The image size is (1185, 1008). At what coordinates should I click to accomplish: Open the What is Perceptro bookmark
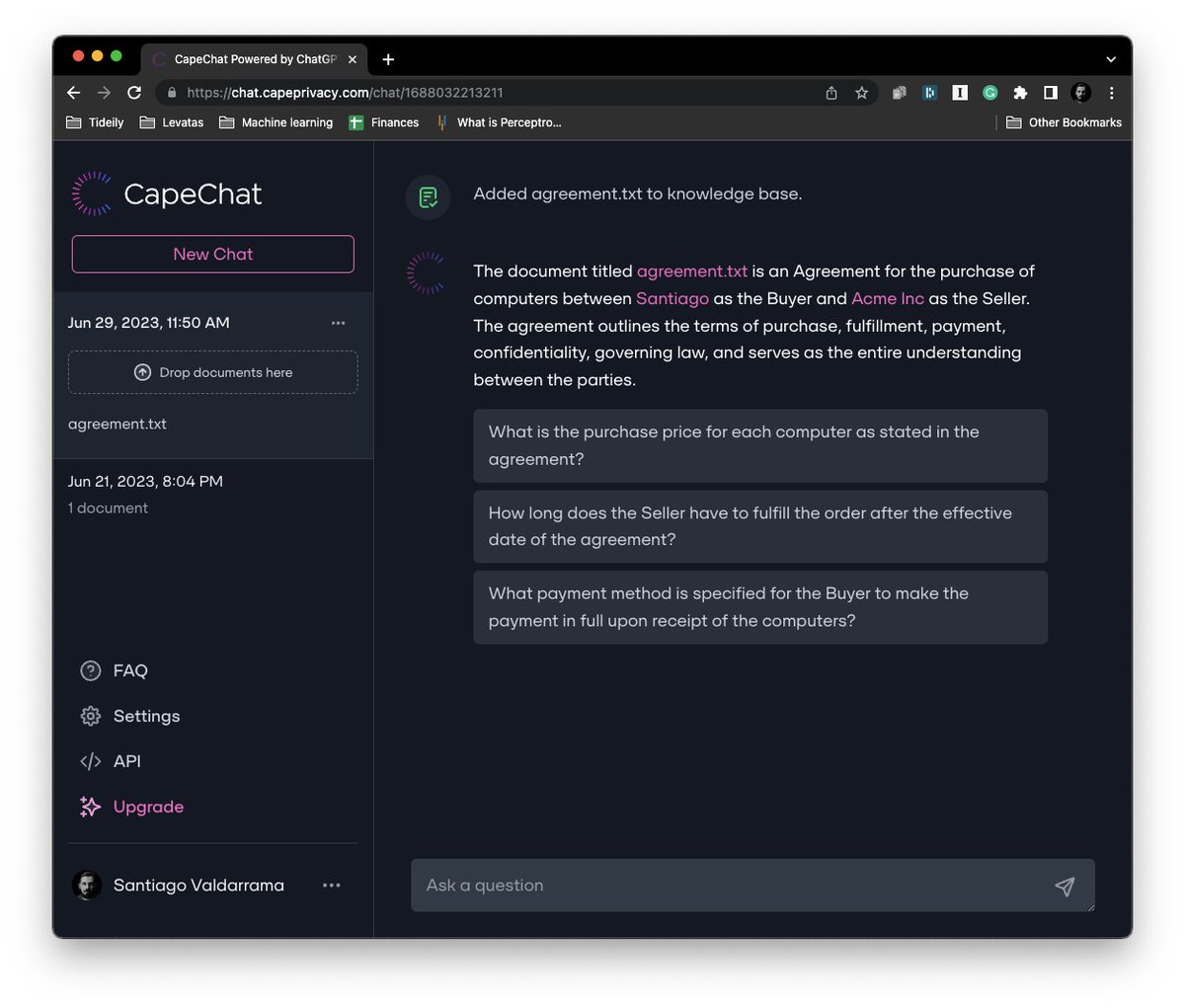[x=499, y=122]
